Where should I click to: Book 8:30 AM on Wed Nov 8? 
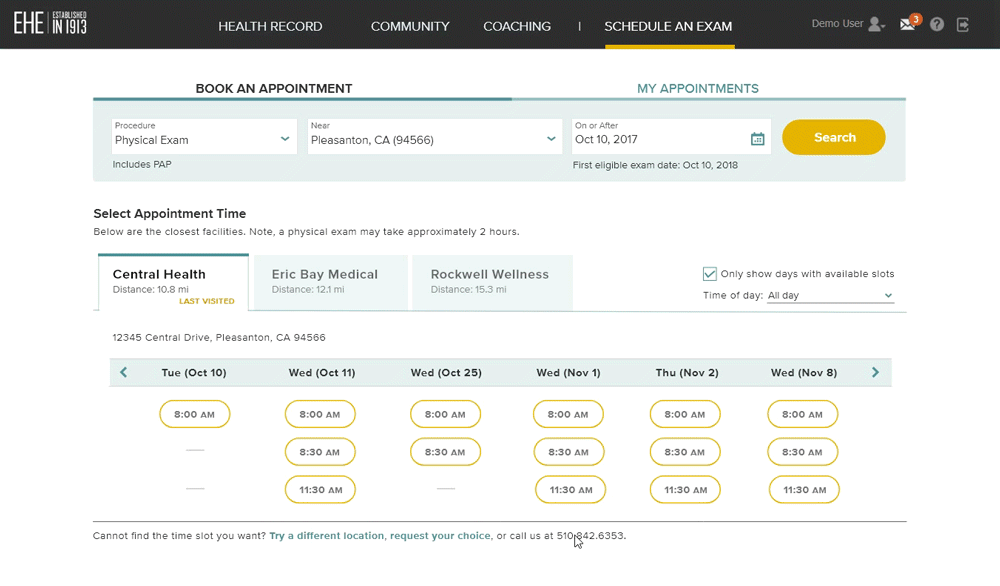pyautogui.click(x=802, y=452)
